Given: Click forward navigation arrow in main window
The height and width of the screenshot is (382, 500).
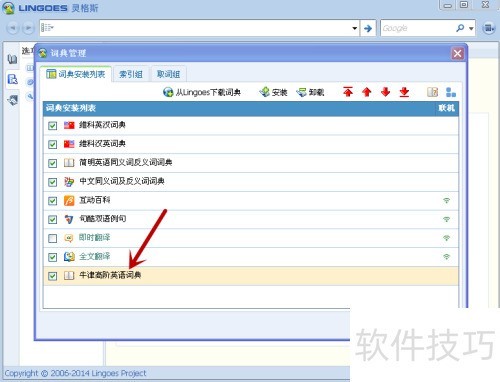Looking at the screenshot, I should coord(29,28).
